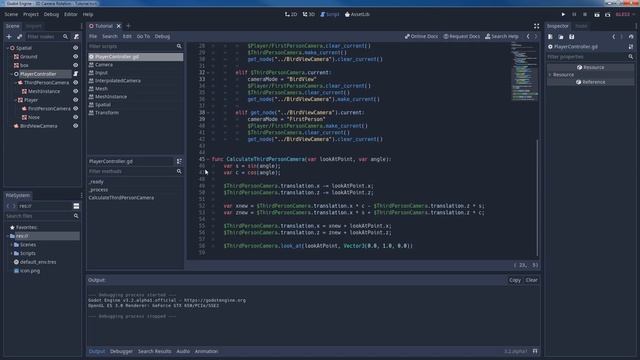640x360 pixels.
Task: Click the Search Help button
Action: tap(502, 36)
